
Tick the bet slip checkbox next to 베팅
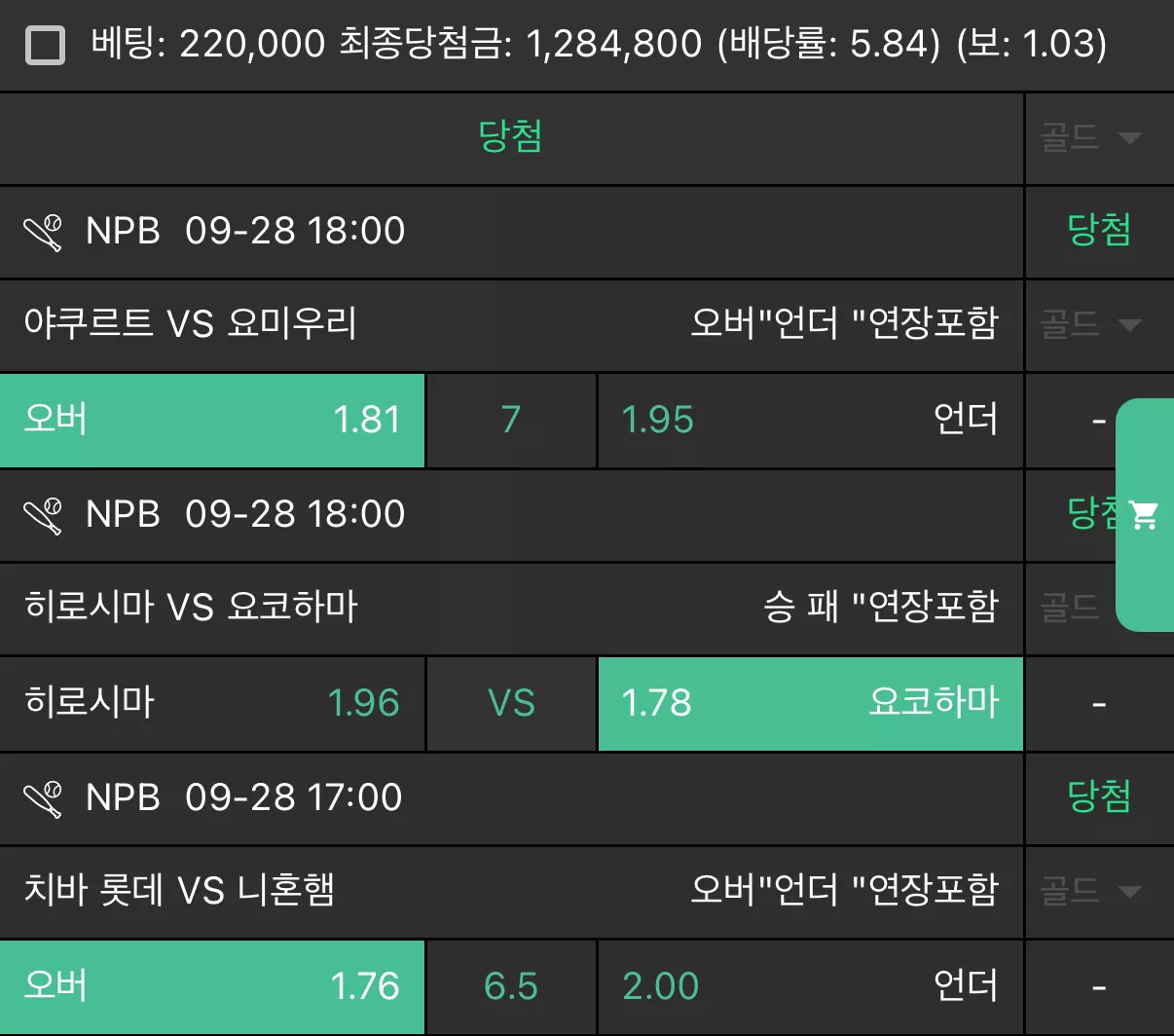(x=45, y=45)
